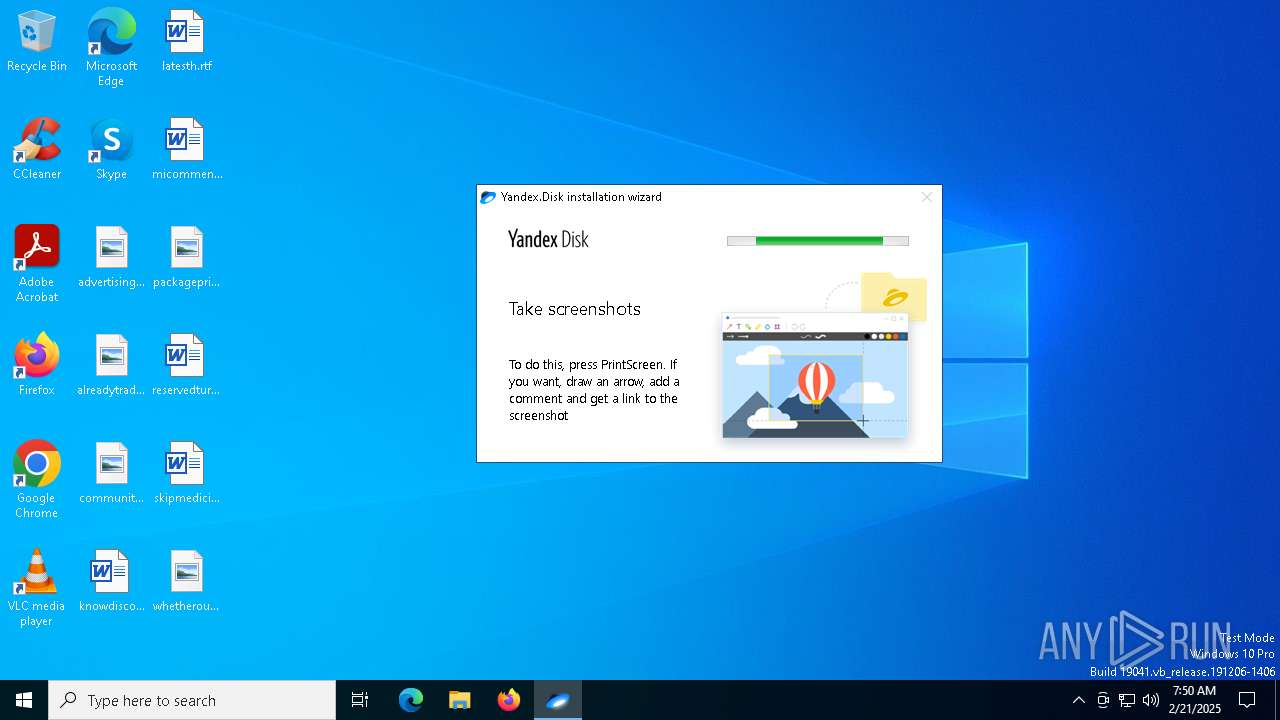1280x720 pixels.
Task: Open the volume control tray icon
Action: (1151, 700)
